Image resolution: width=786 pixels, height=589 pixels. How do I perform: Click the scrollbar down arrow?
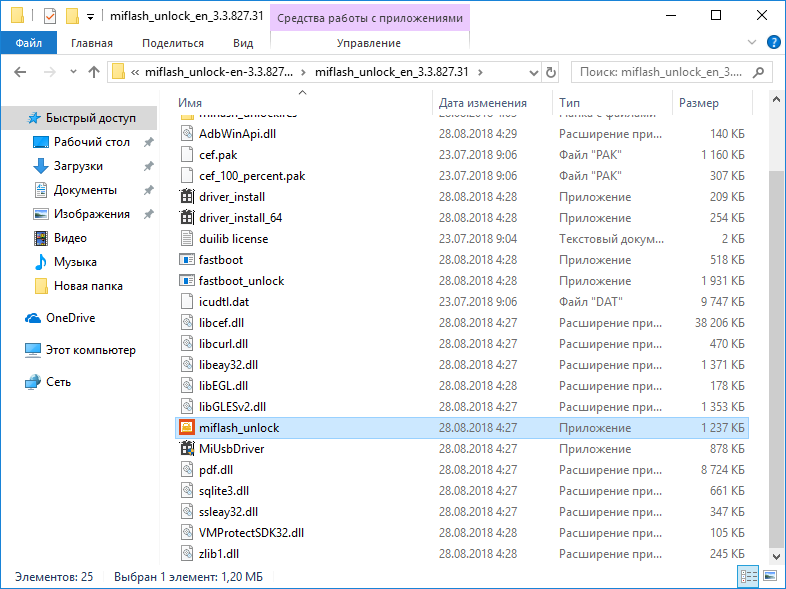[776, 556]
